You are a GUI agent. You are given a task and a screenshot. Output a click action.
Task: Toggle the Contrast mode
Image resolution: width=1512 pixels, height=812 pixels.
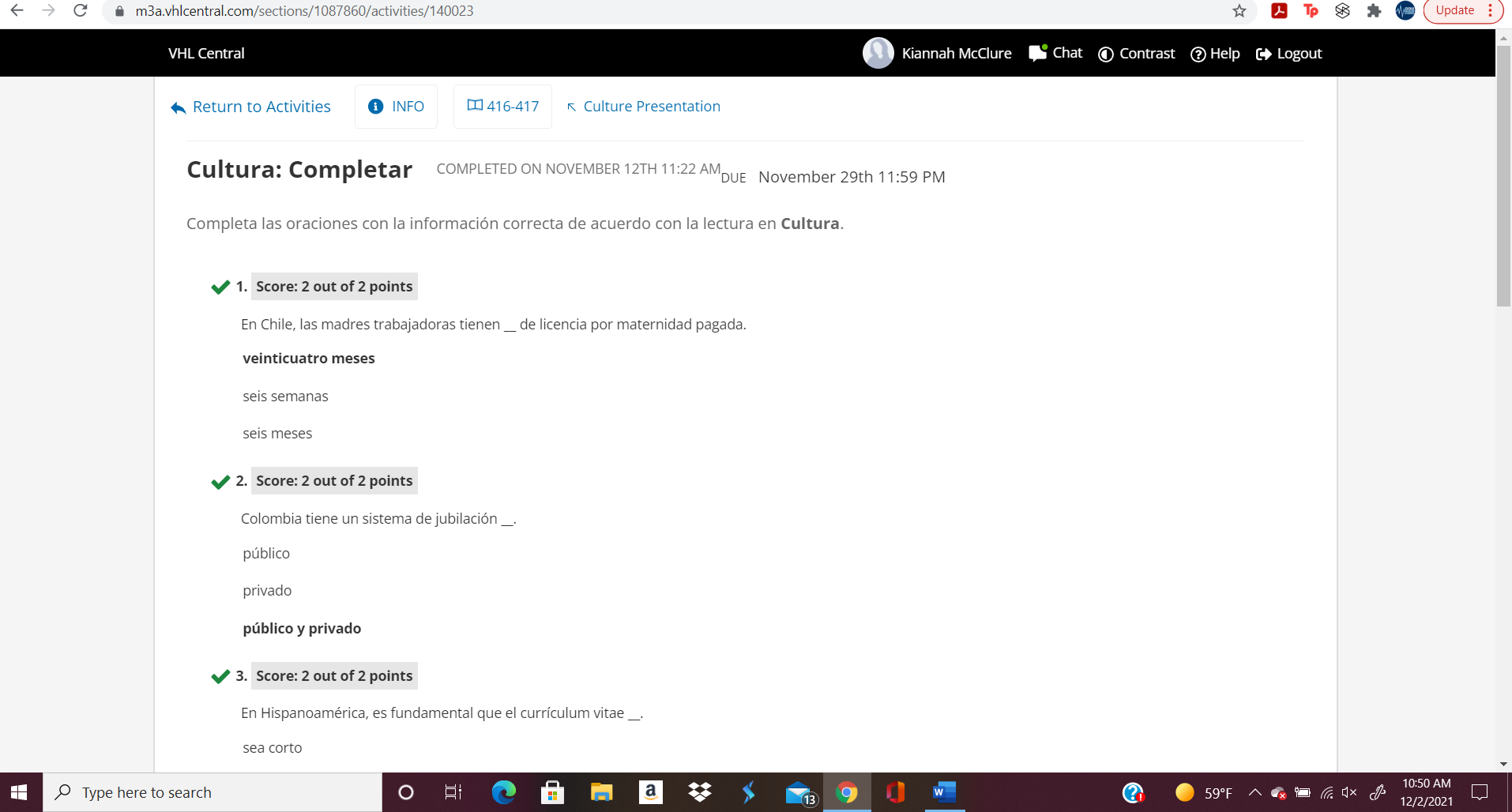click(1137, 53)
